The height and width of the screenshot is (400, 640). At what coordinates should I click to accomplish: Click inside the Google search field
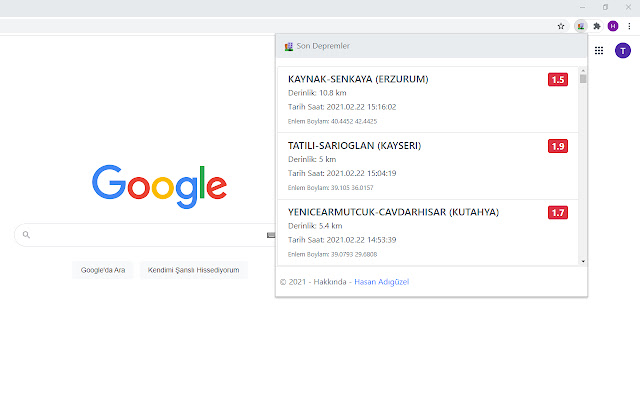[145, 235]
